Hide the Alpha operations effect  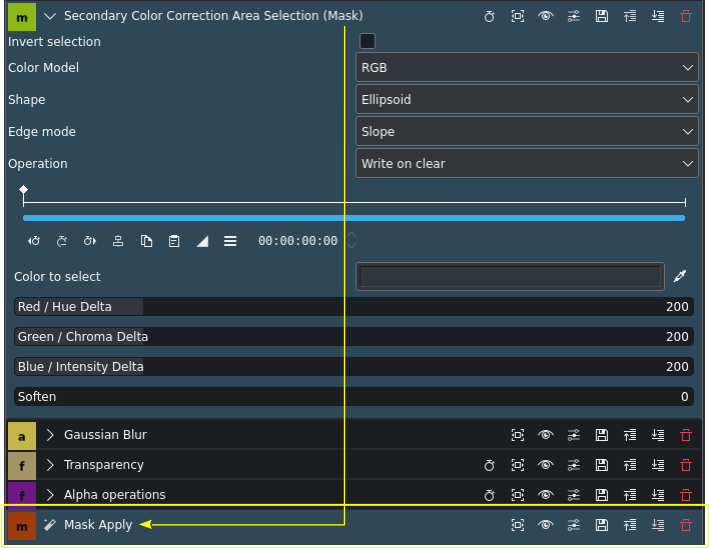(x=545, y=495)
